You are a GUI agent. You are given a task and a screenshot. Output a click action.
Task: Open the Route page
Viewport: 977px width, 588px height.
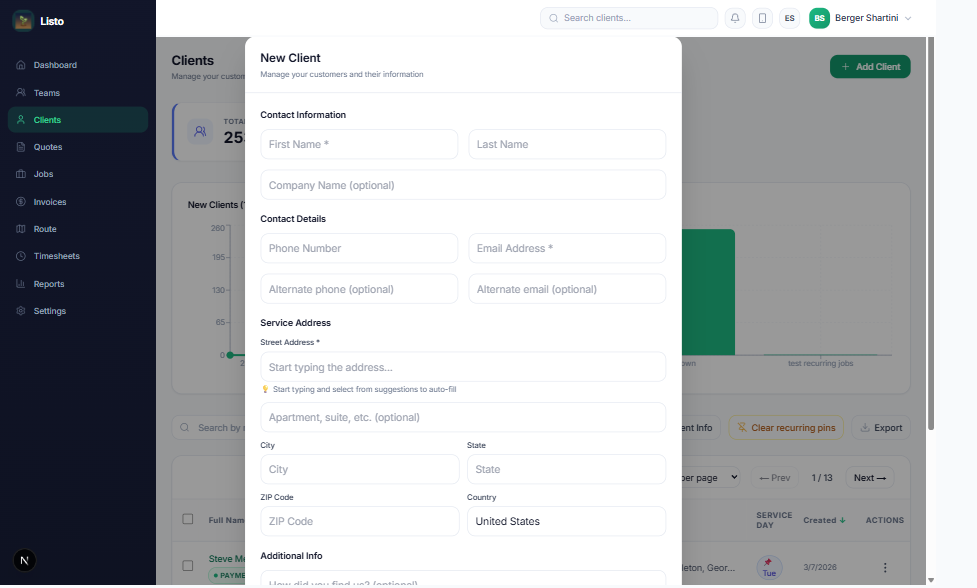click(x=78, y=229)
